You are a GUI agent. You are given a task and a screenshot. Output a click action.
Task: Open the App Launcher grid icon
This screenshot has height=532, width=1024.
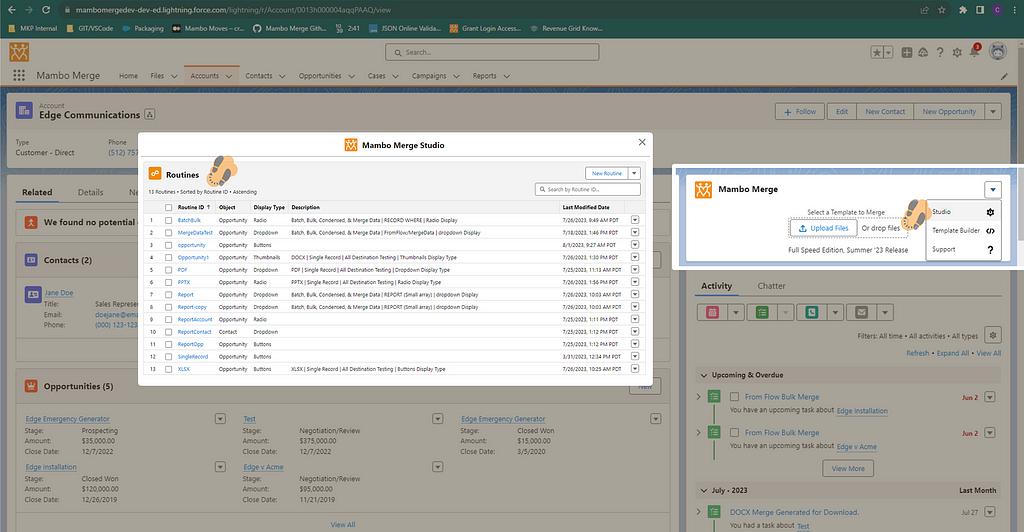tap(19, 76)
